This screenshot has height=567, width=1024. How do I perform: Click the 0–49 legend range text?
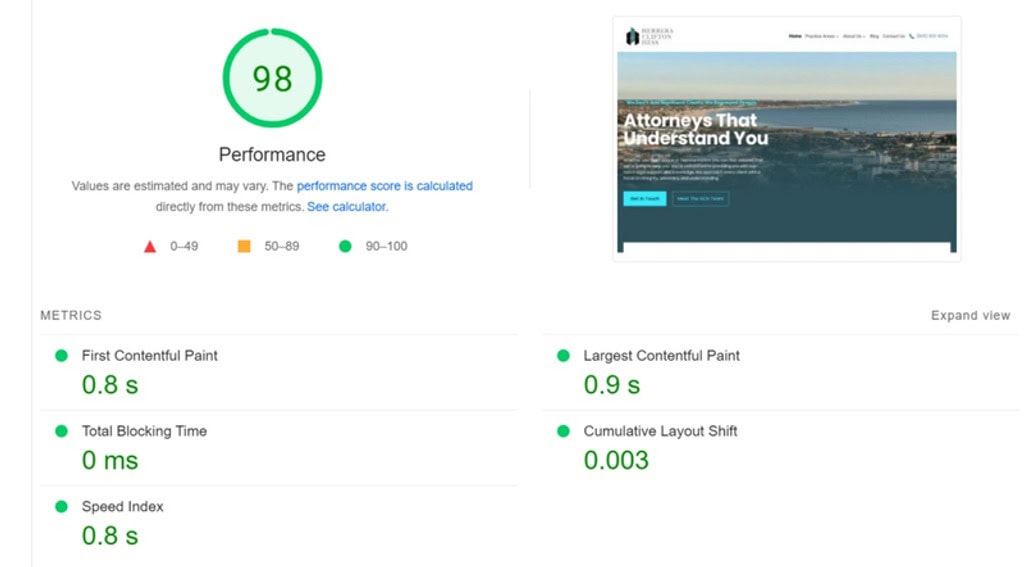click(x=184, y=246)
